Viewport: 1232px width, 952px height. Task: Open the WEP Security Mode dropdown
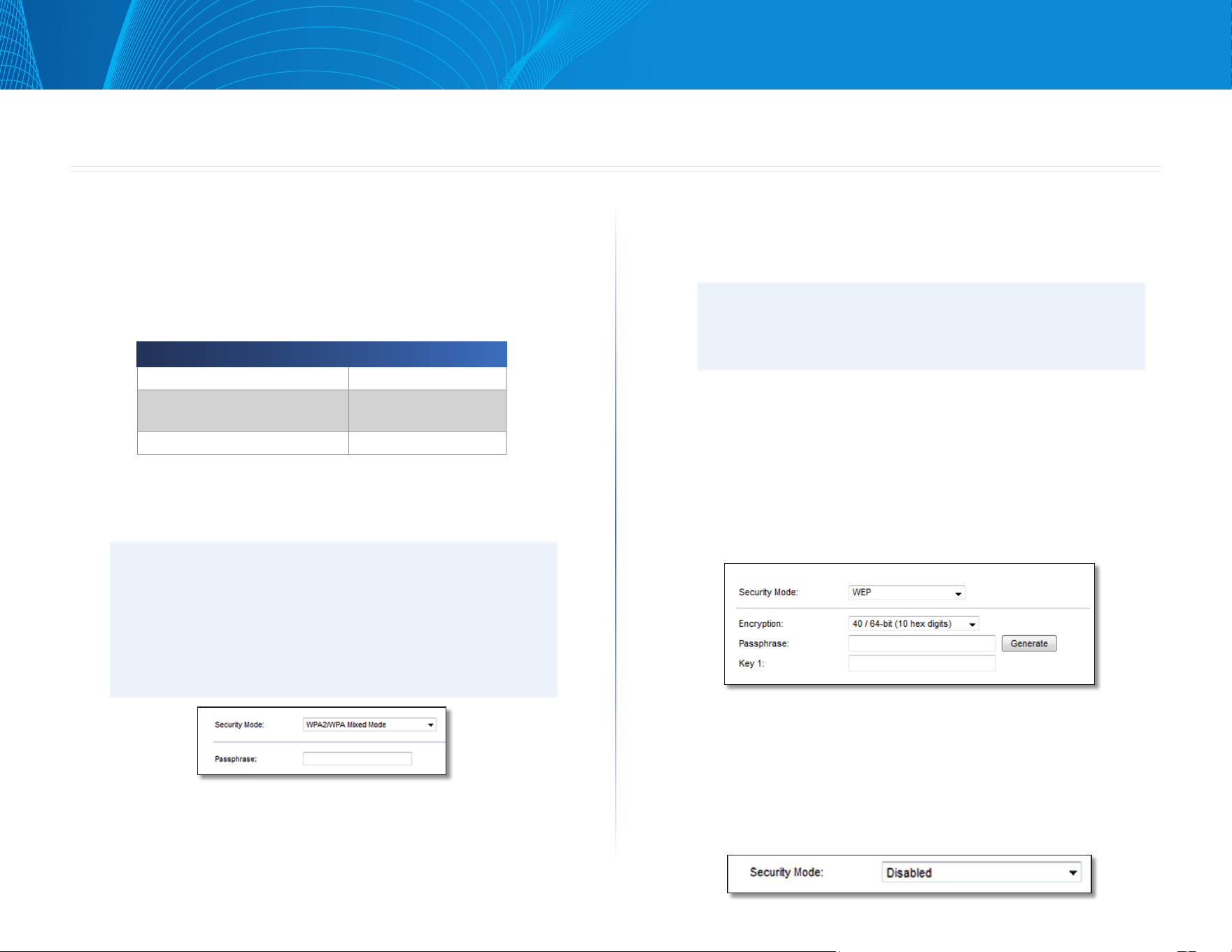pos(907,592)
